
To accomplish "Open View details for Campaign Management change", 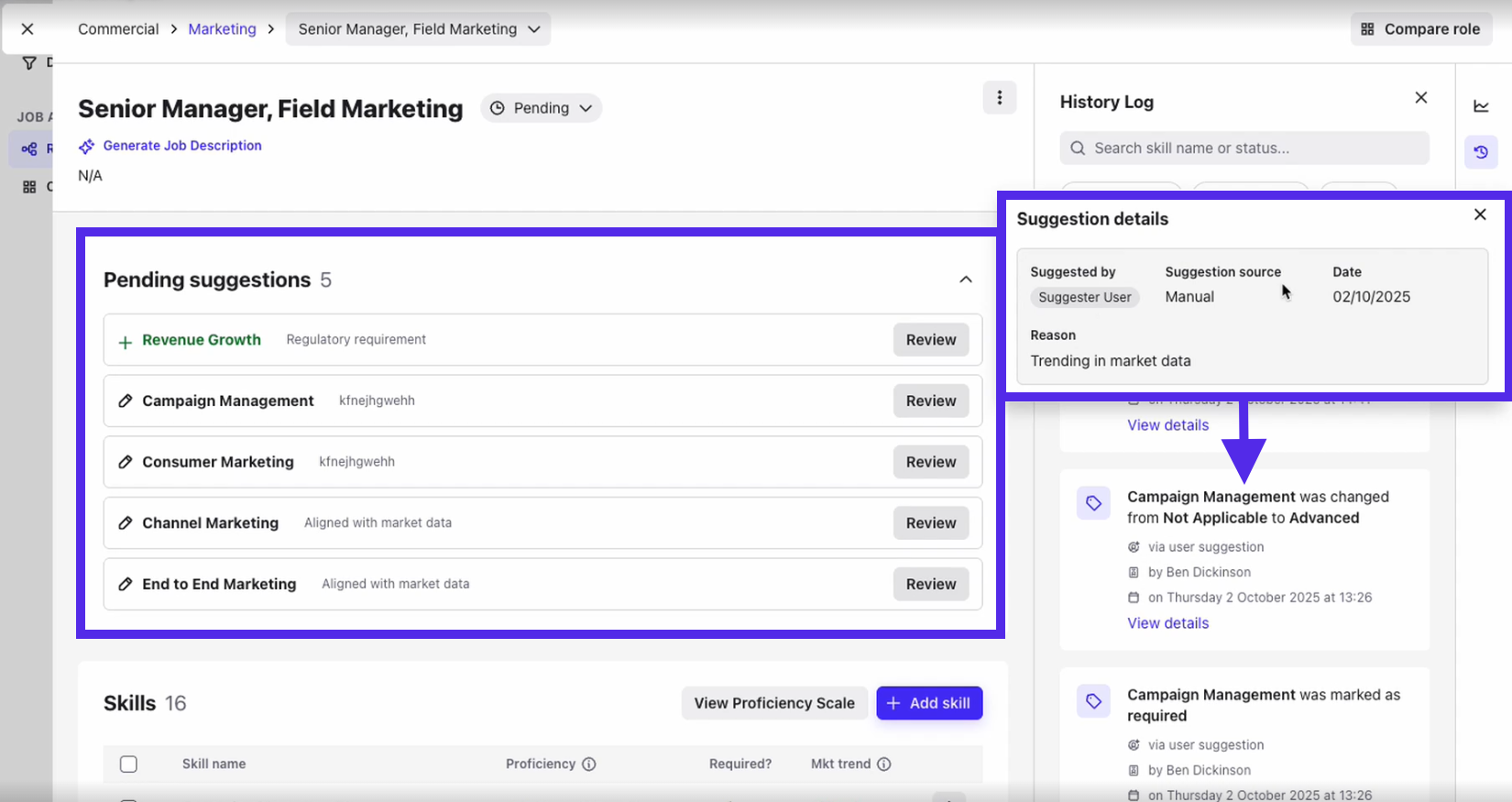I will tap(1167, 623).
